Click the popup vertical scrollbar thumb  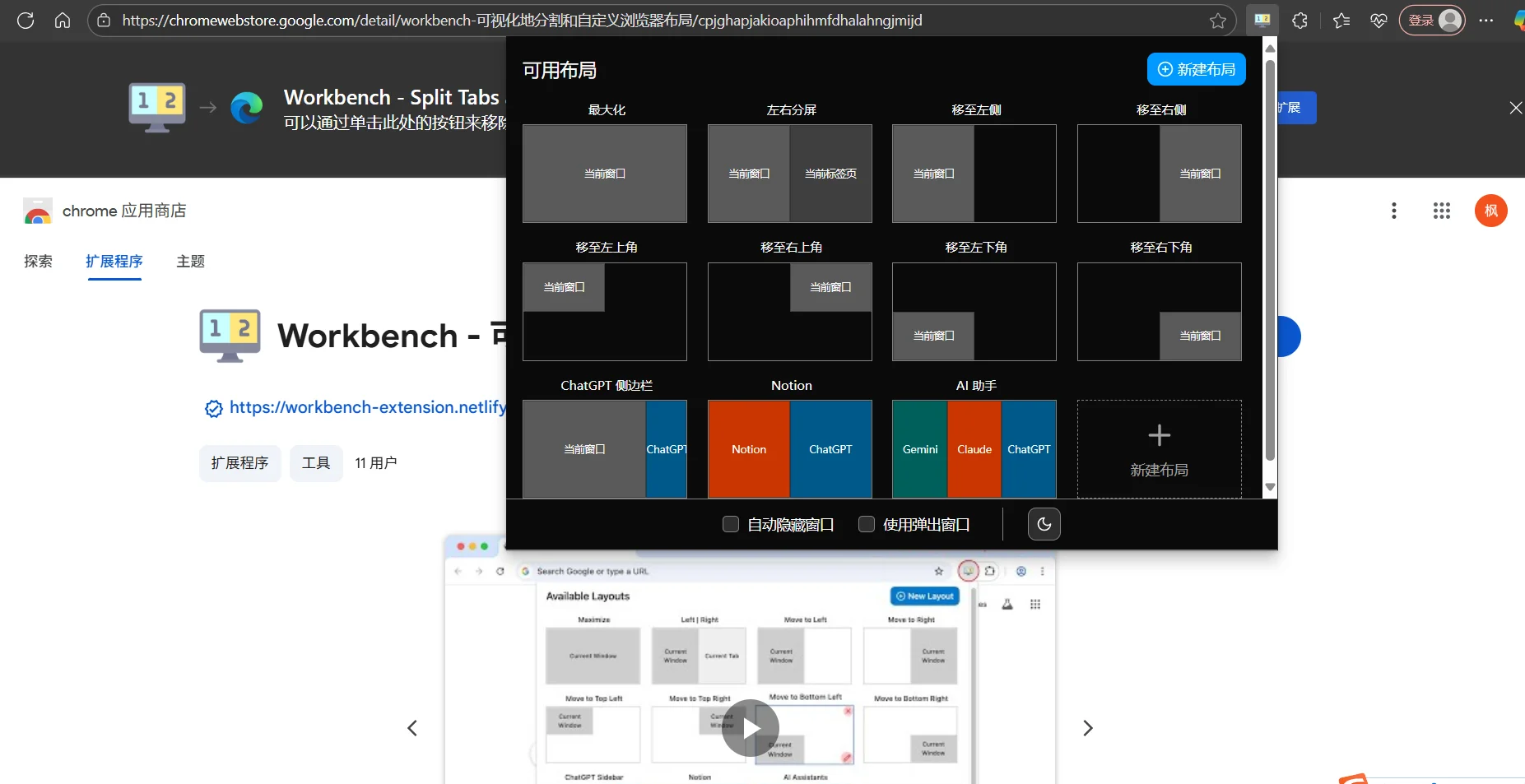coord(1270,260)
